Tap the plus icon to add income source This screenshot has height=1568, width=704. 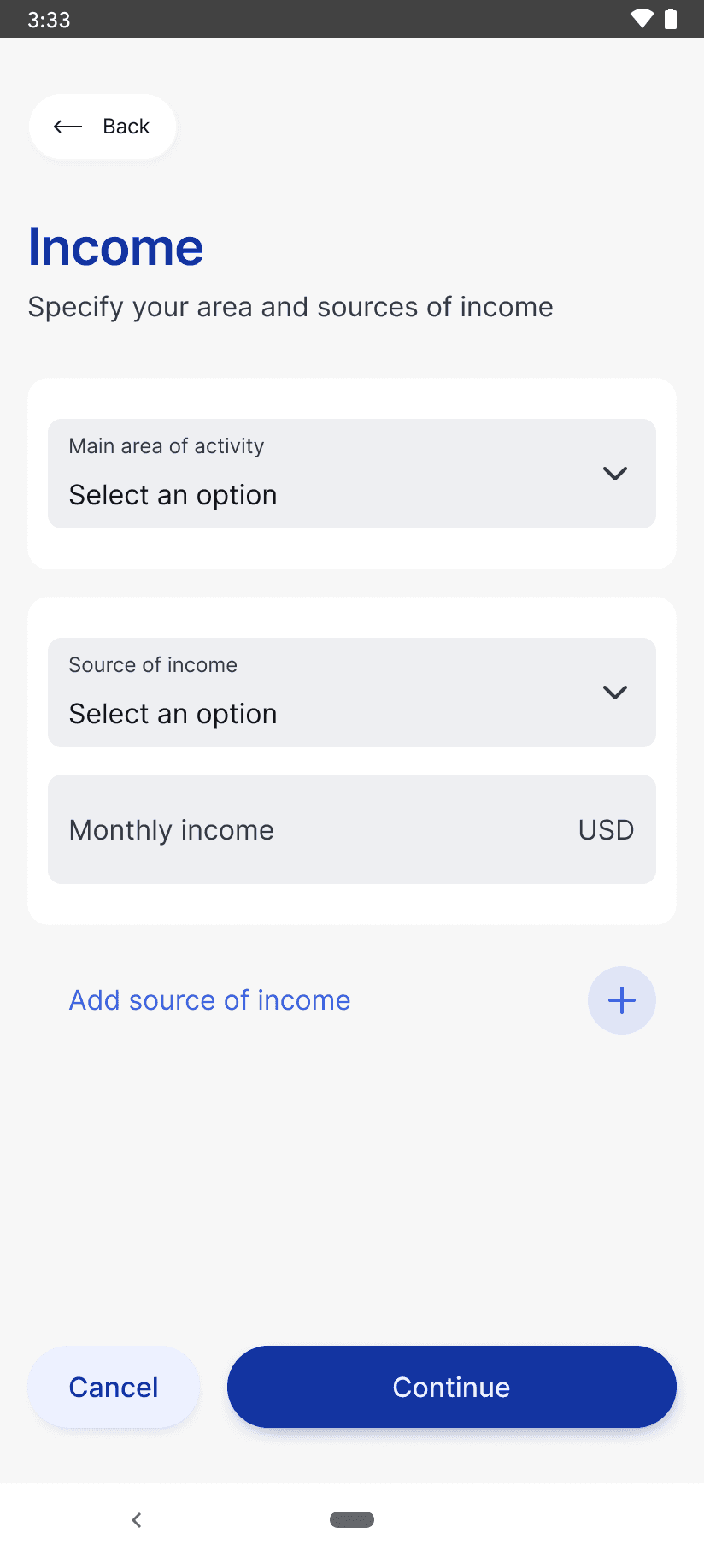(622, 1000)
